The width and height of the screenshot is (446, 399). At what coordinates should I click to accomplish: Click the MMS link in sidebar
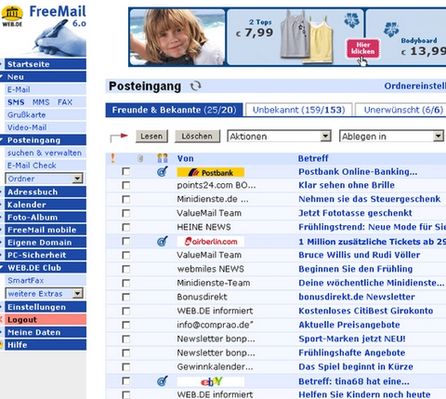41,102
